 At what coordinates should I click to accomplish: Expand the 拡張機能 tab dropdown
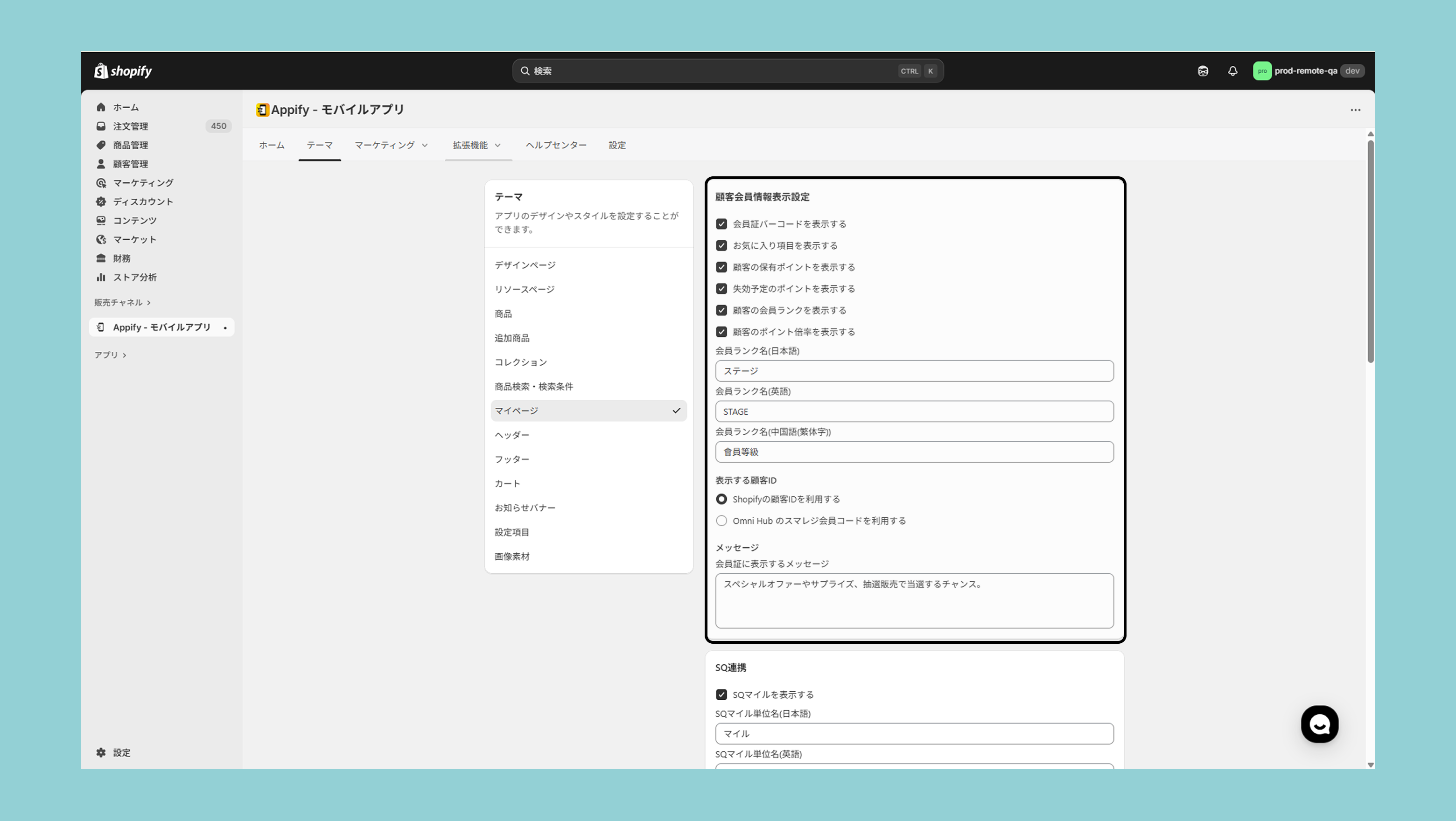tap(477, 145)
